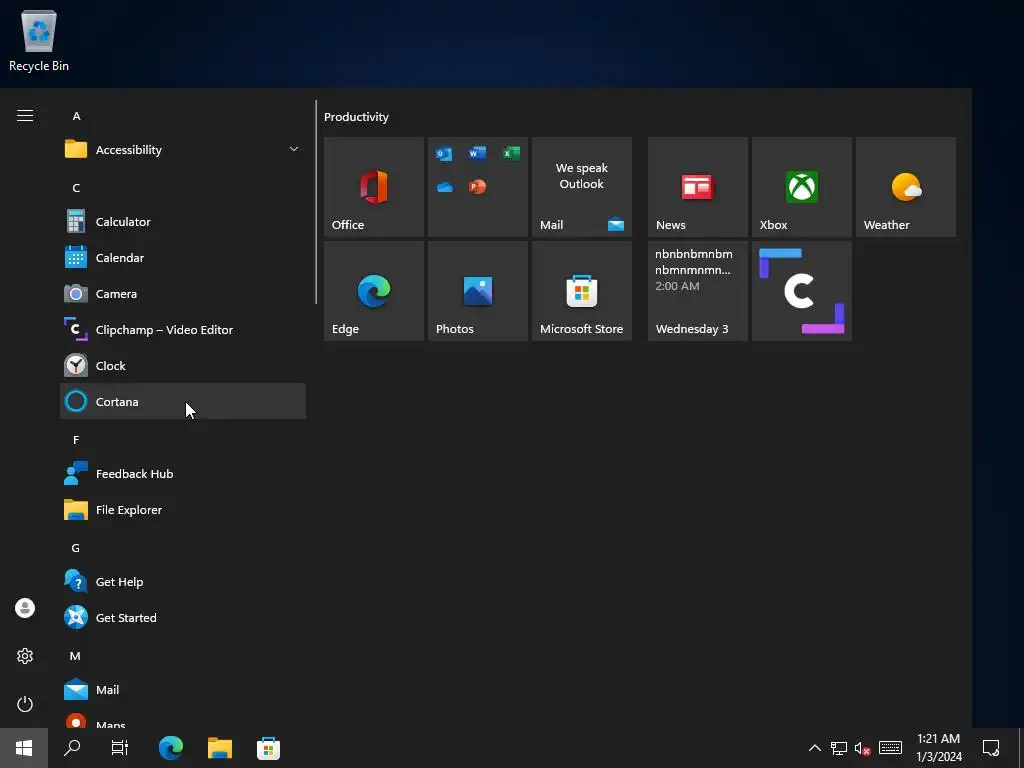Select letter F section header
The image size is (1024, 768).
76,440
